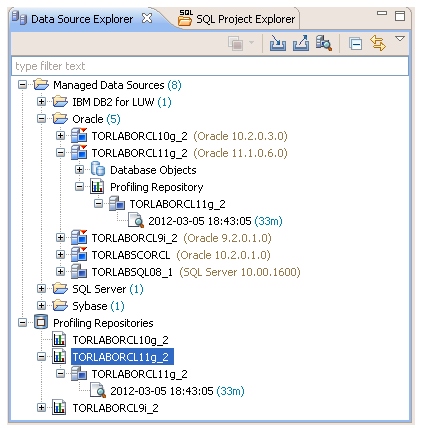Click the Sybase folder icon
Screen dimensions: 422x428
pyautogui.click(x=60, y=306)
